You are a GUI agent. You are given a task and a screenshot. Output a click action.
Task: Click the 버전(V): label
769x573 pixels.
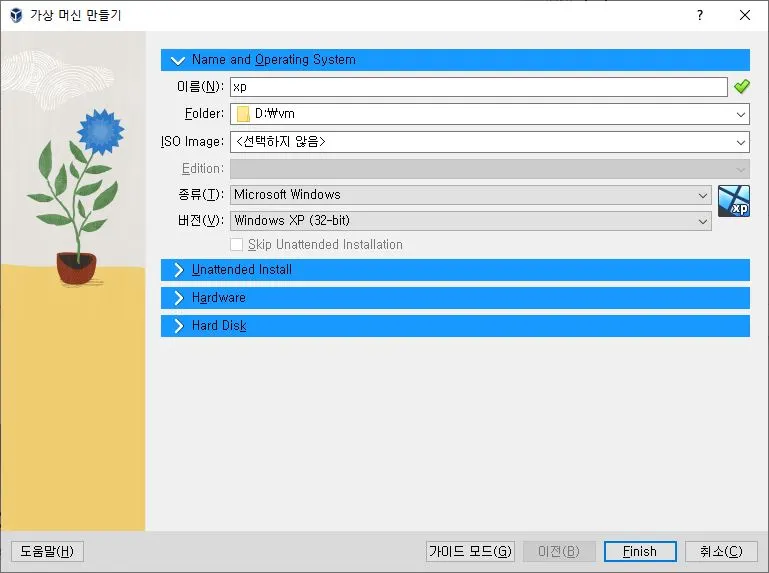[x=201, y=221]
